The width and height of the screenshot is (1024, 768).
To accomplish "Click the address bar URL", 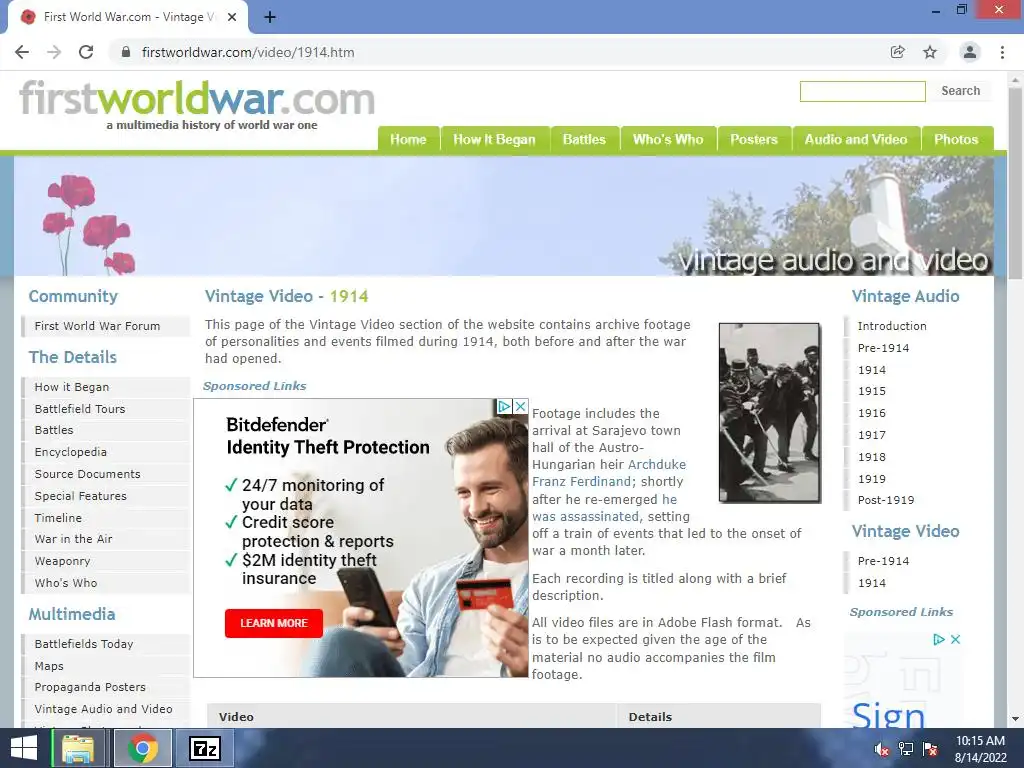I will pos(248,52).
